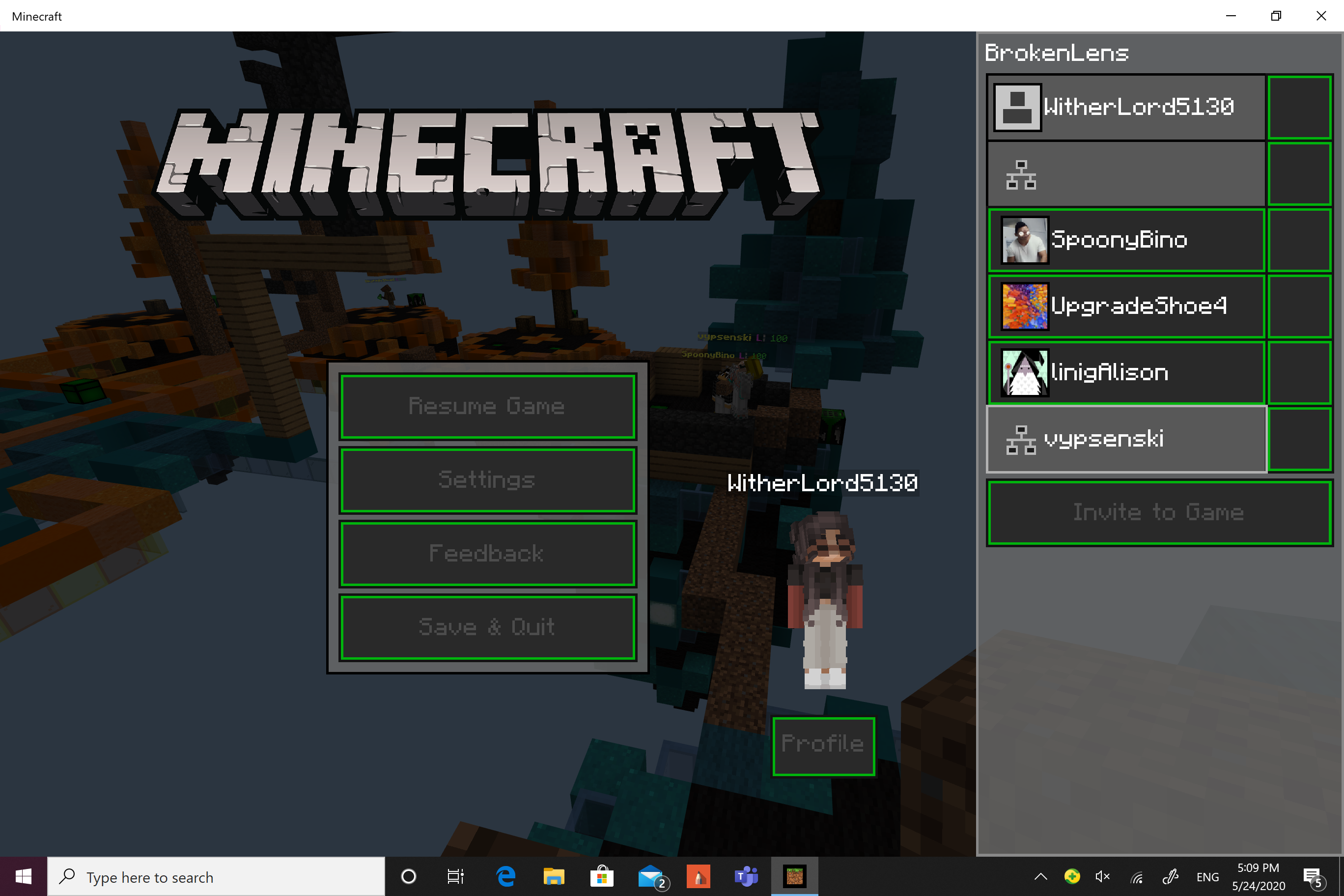
Task: Click the muted volume tray icon
Action: tap(1103, 876)
